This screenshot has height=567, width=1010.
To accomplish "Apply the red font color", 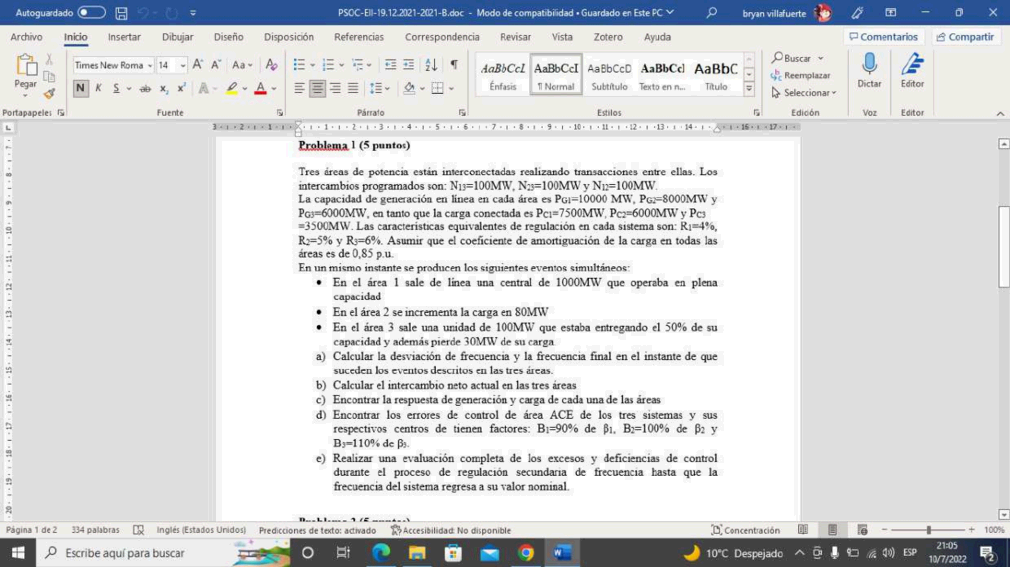I will coord(260,88).
